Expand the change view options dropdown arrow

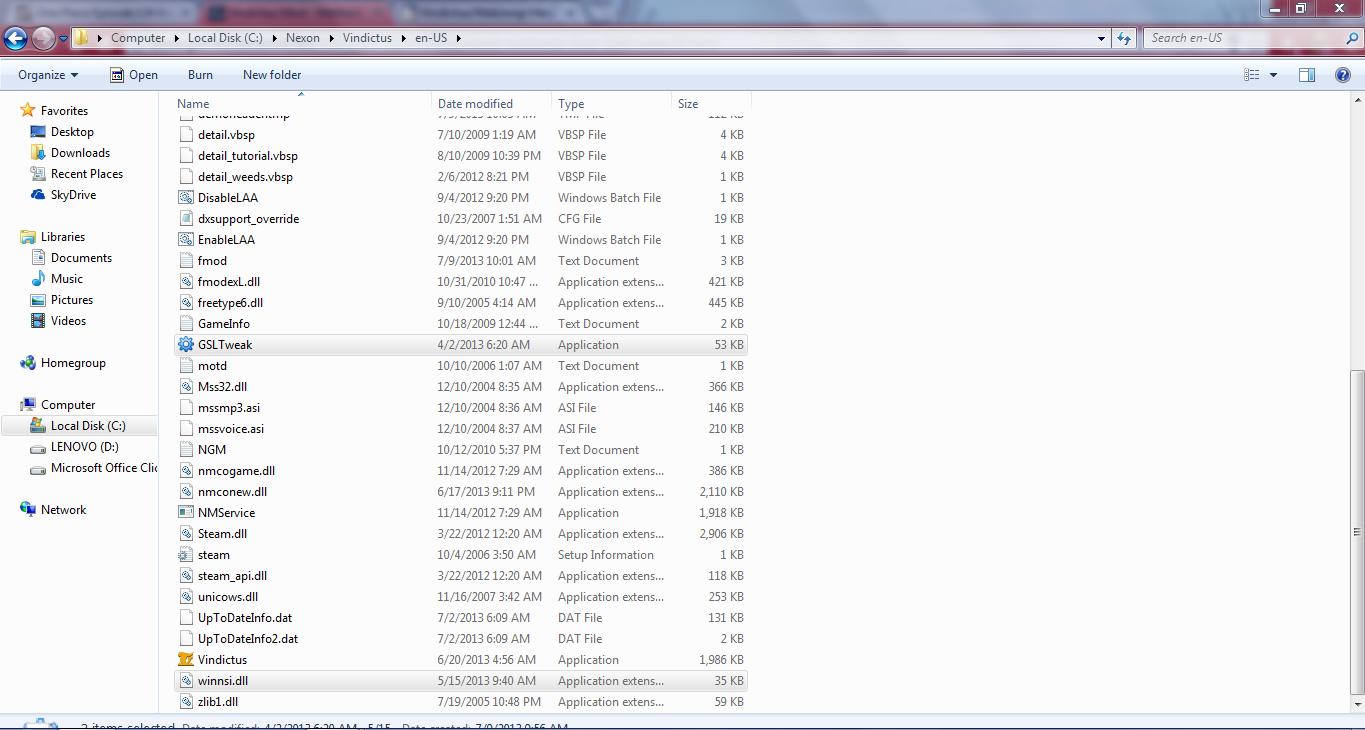[1273, 75]
